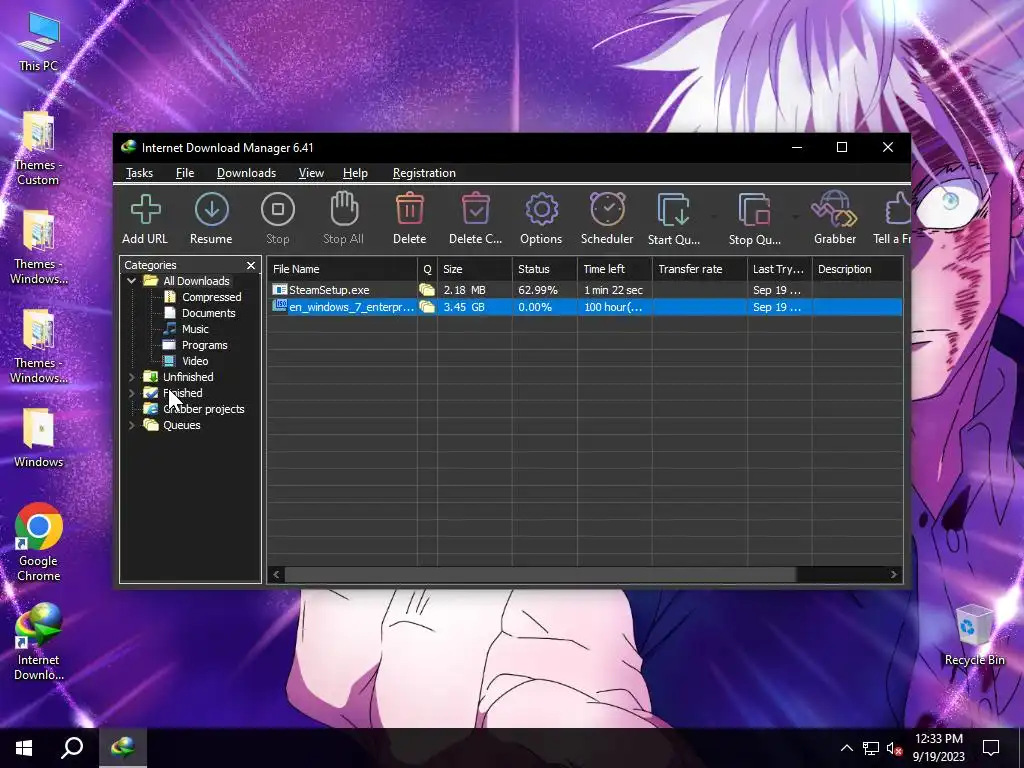Click the horizontal scrollbar left arrow

[276, 575]
